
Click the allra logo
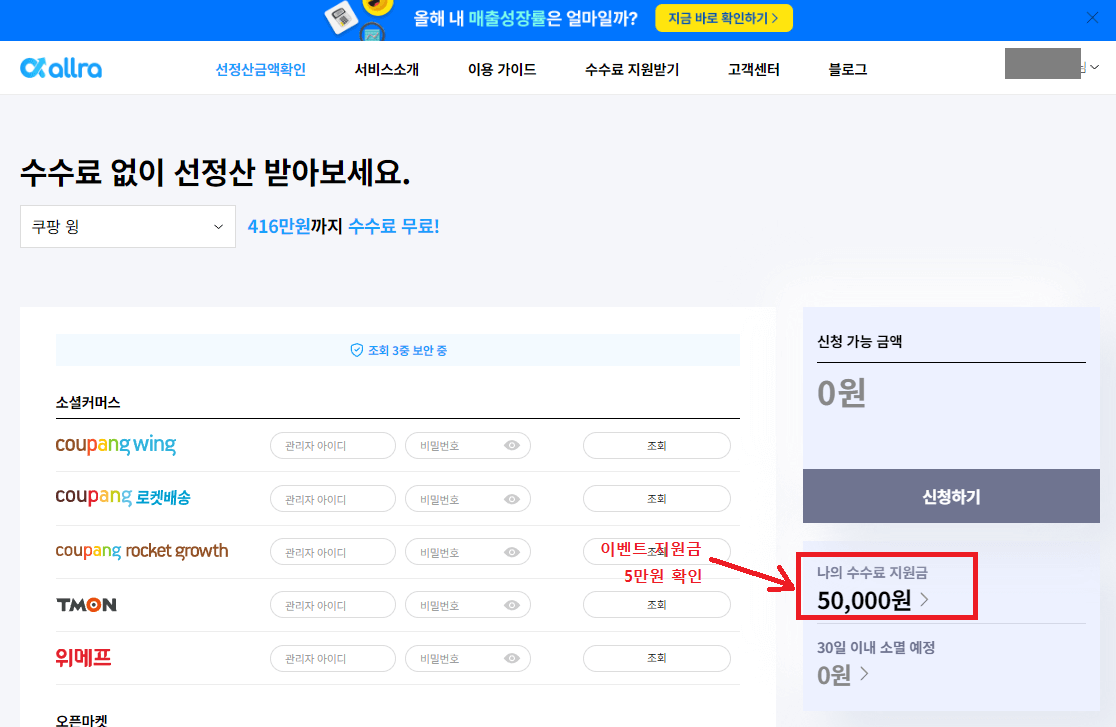point(61,68)
